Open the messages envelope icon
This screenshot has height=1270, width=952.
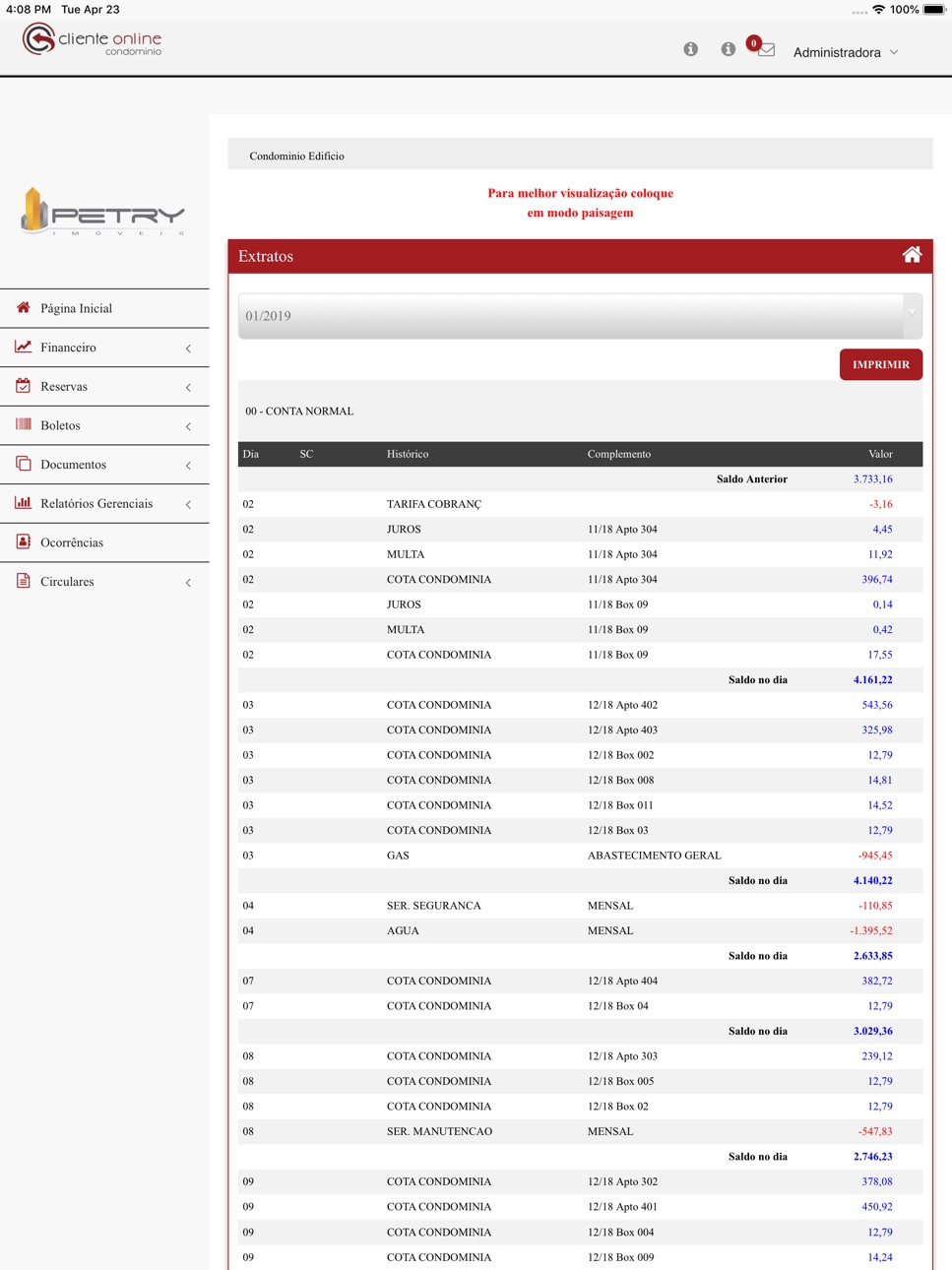(x=767, y=50)
